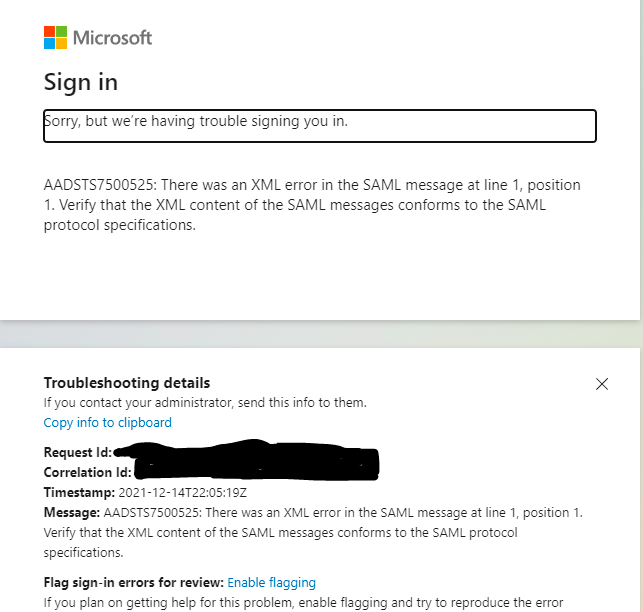Click the Request Id label
643x612 pixels.
(78, 452)
